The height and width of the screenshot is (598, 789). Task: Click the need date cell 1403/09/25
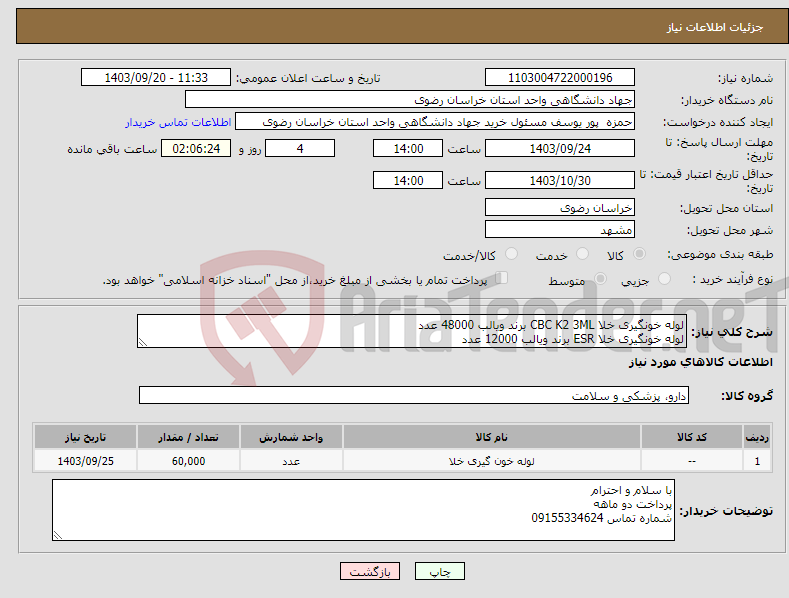[85, 461]
